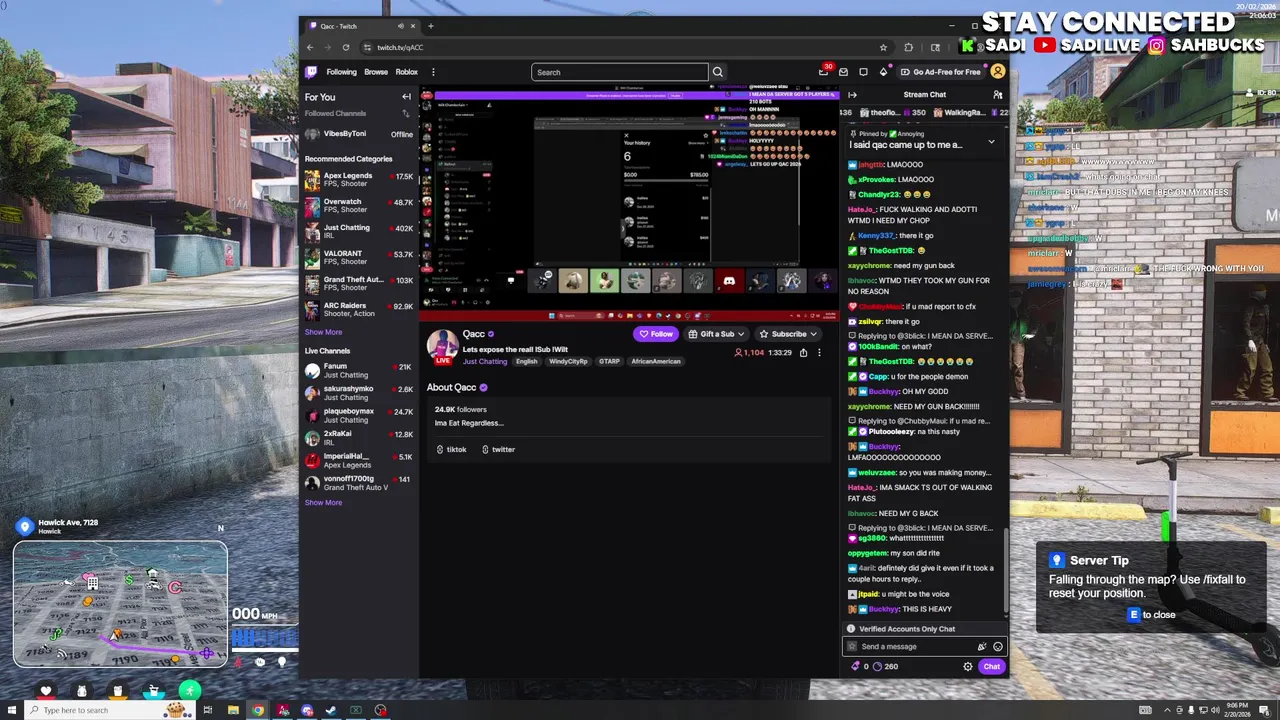Viewport: 1280px width, 720px height.
Task: Open the Whispers envelope icon
Action: tap(843, 72)
